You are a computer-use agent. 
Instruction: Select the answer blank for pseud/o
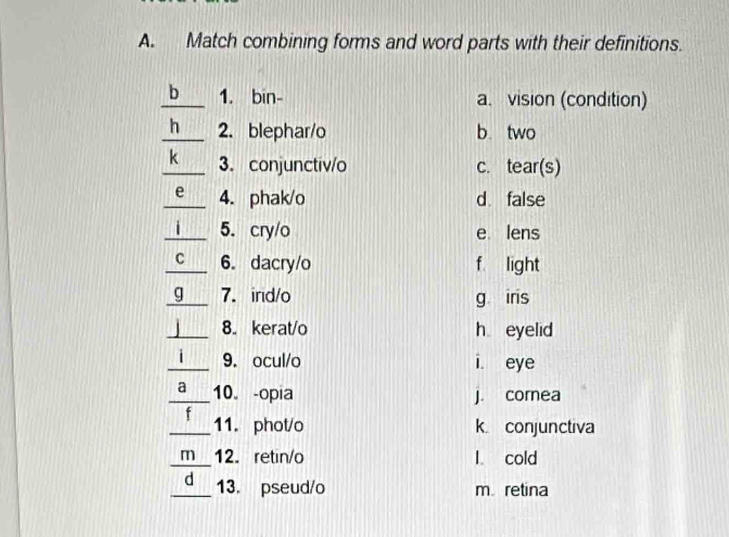tap(190, 485)
